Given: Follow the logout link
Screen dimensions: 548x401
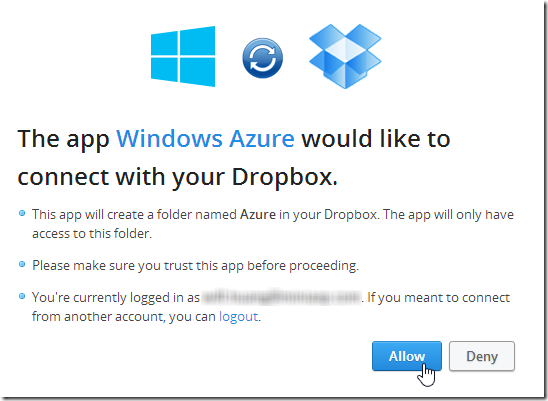Looking at the screenshot, I should 238,316.
